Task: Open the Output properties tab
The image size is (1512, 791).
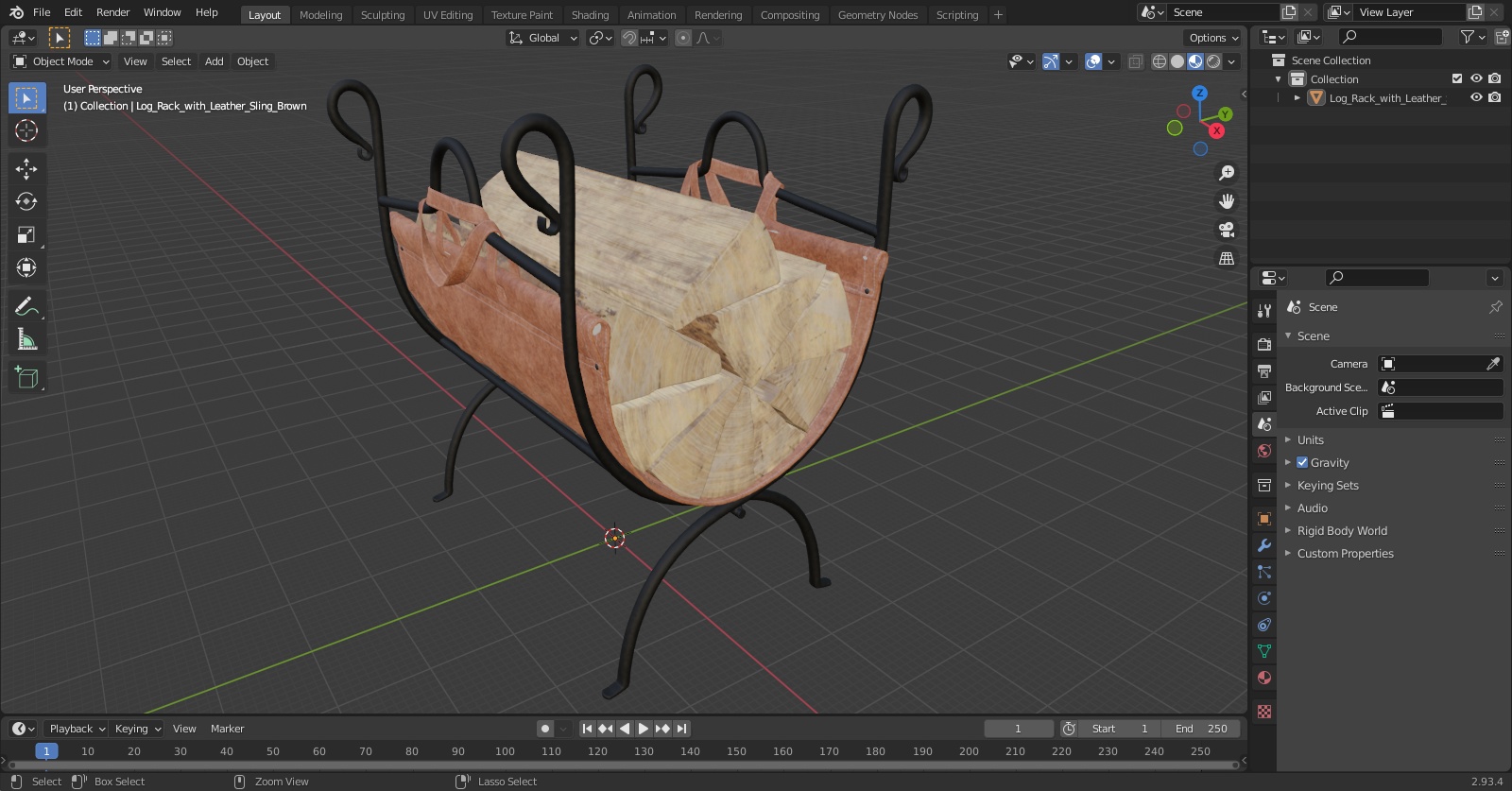Action: pyautogui.click(x=1264, y=371)
